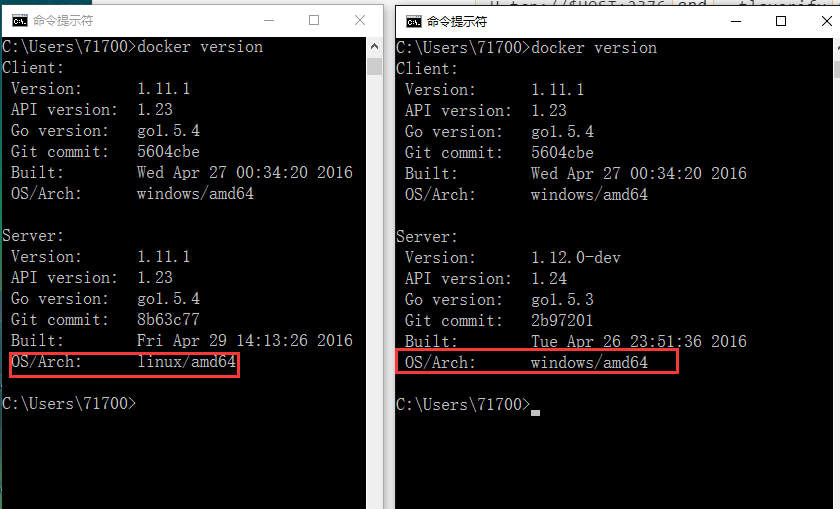Click Go version go1.5.3
Image resolution: width=840 pixels, height=509 pixels.
[562, 300]
